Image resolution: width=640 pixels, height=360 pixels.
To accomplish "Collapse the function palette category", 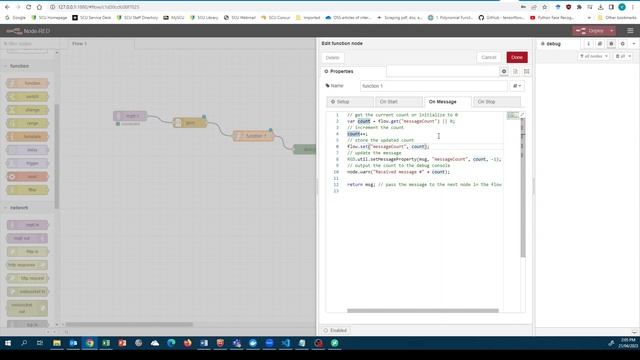I will click(x=18, y=66).
